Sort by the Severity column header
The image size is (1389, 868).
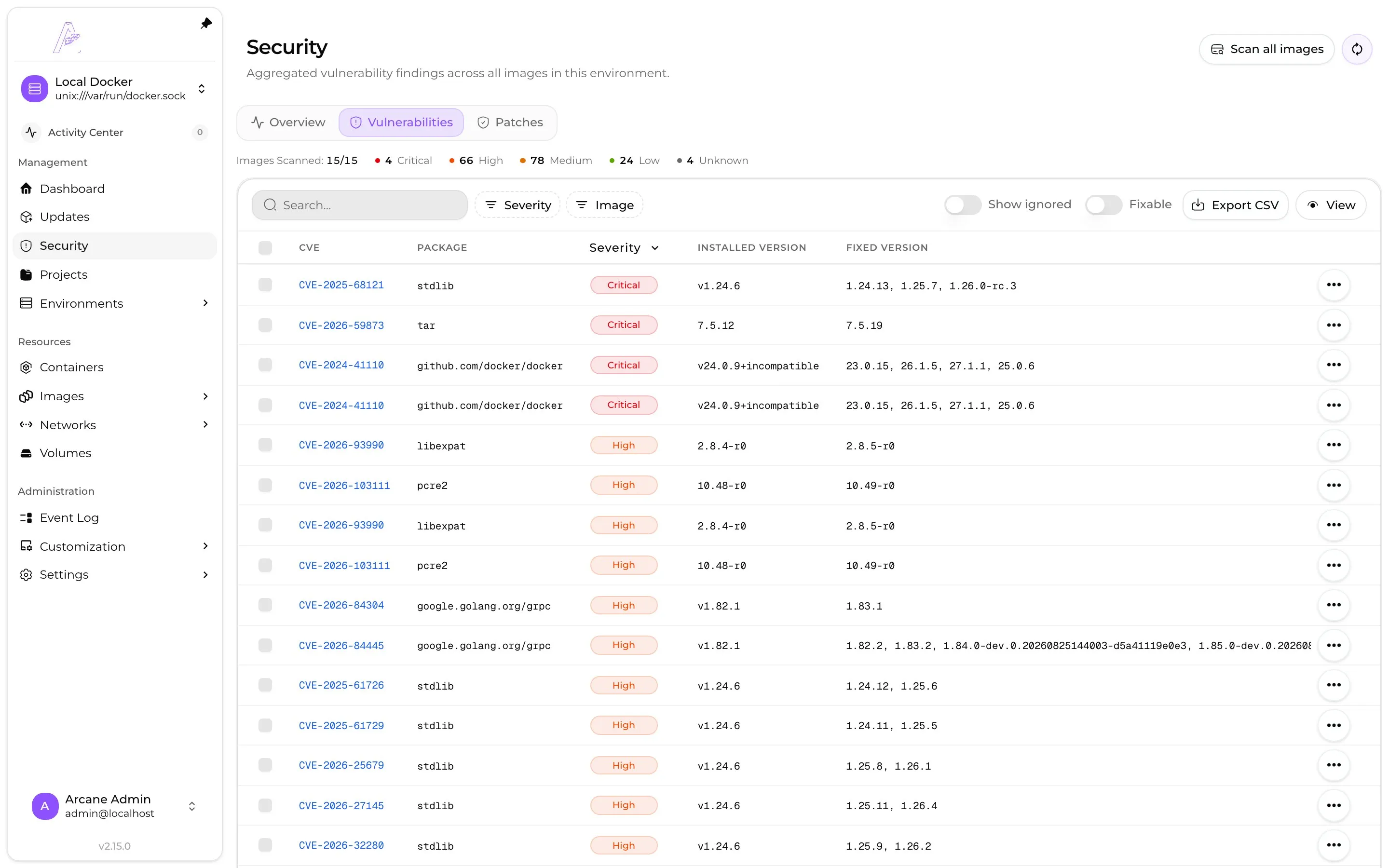623,247
